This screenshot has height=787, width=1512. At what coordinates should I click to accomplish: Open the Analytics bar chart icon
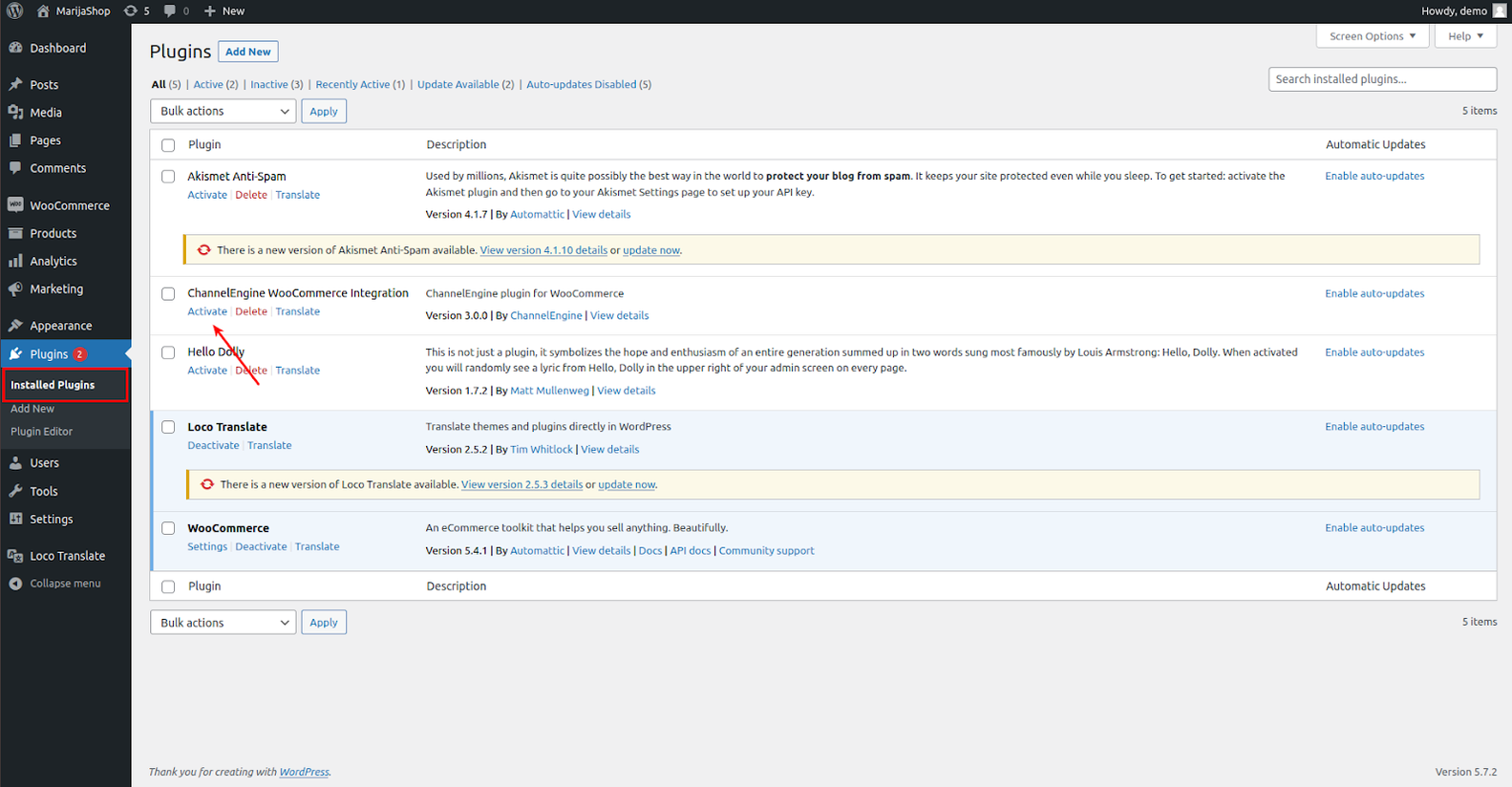[15, 261]
